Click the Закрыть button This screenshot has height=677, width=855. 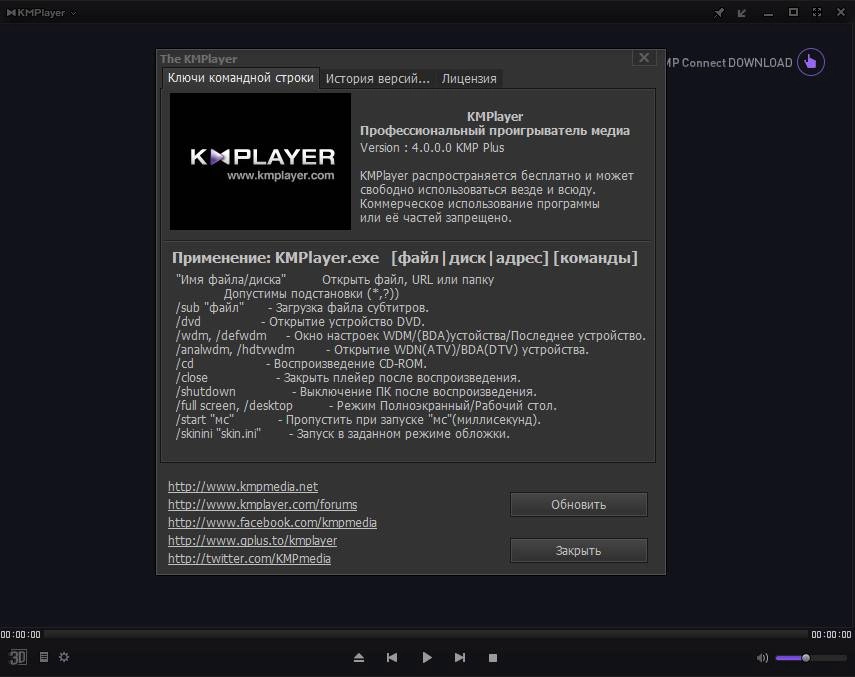coord(579,551)
